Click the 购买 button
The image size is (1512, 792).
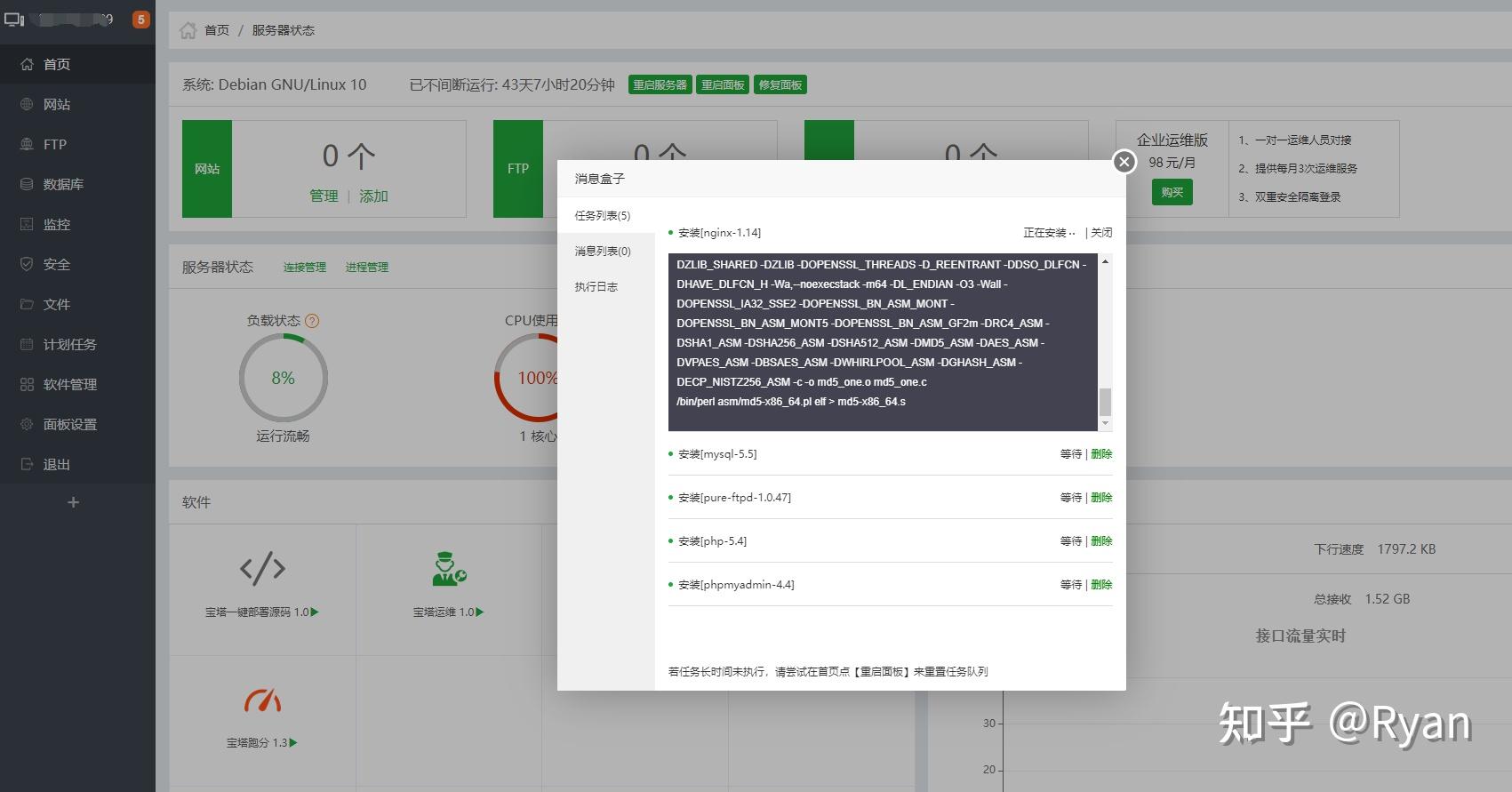(1172, 192)
